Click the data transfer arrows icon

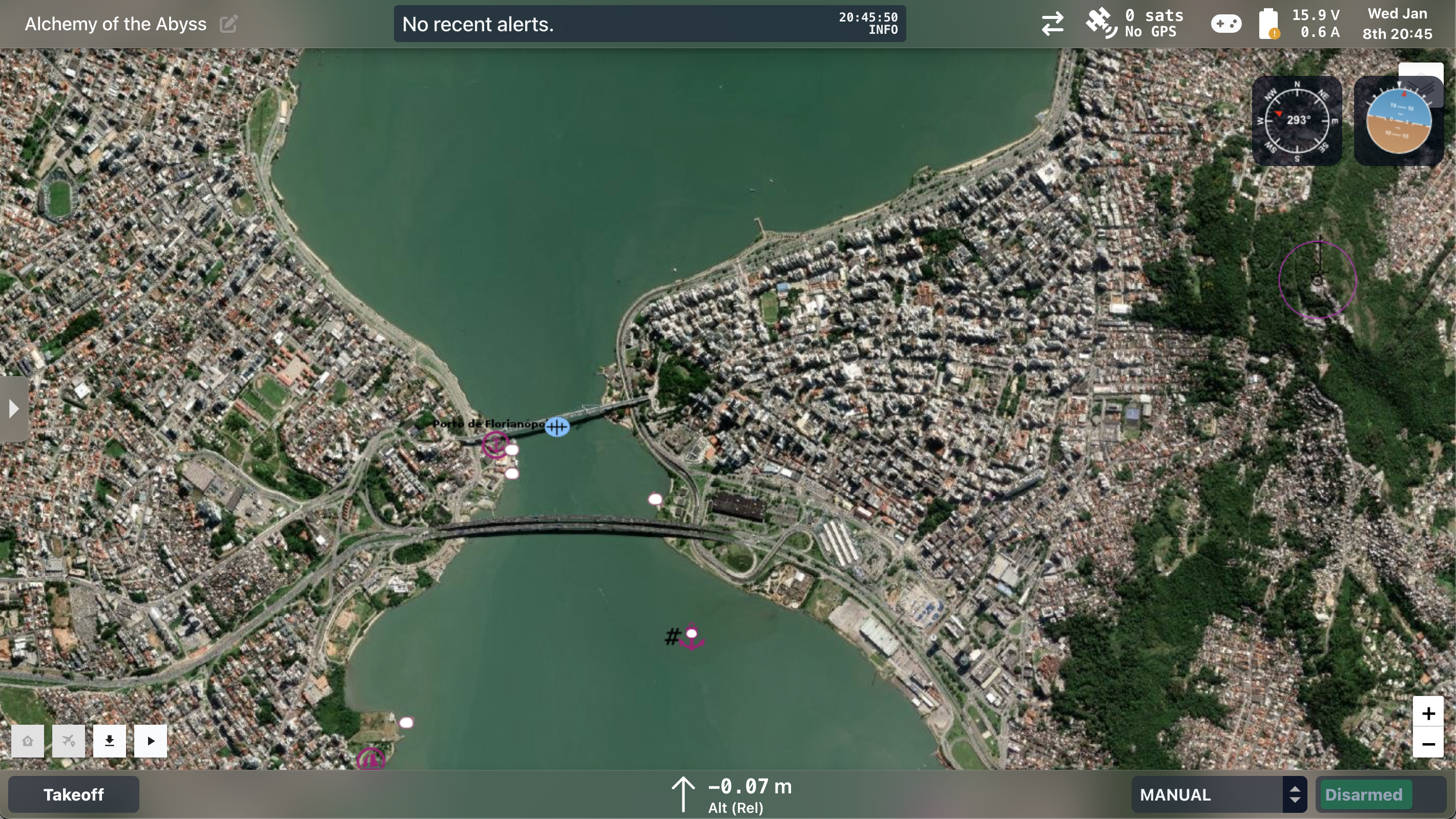[x=1052, y=23]
